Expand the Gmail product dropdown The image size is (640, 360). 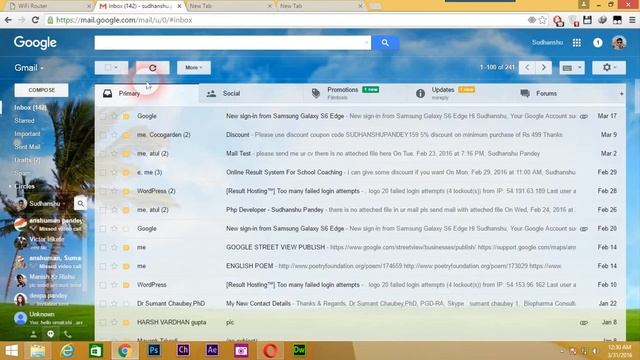point(29,68)
